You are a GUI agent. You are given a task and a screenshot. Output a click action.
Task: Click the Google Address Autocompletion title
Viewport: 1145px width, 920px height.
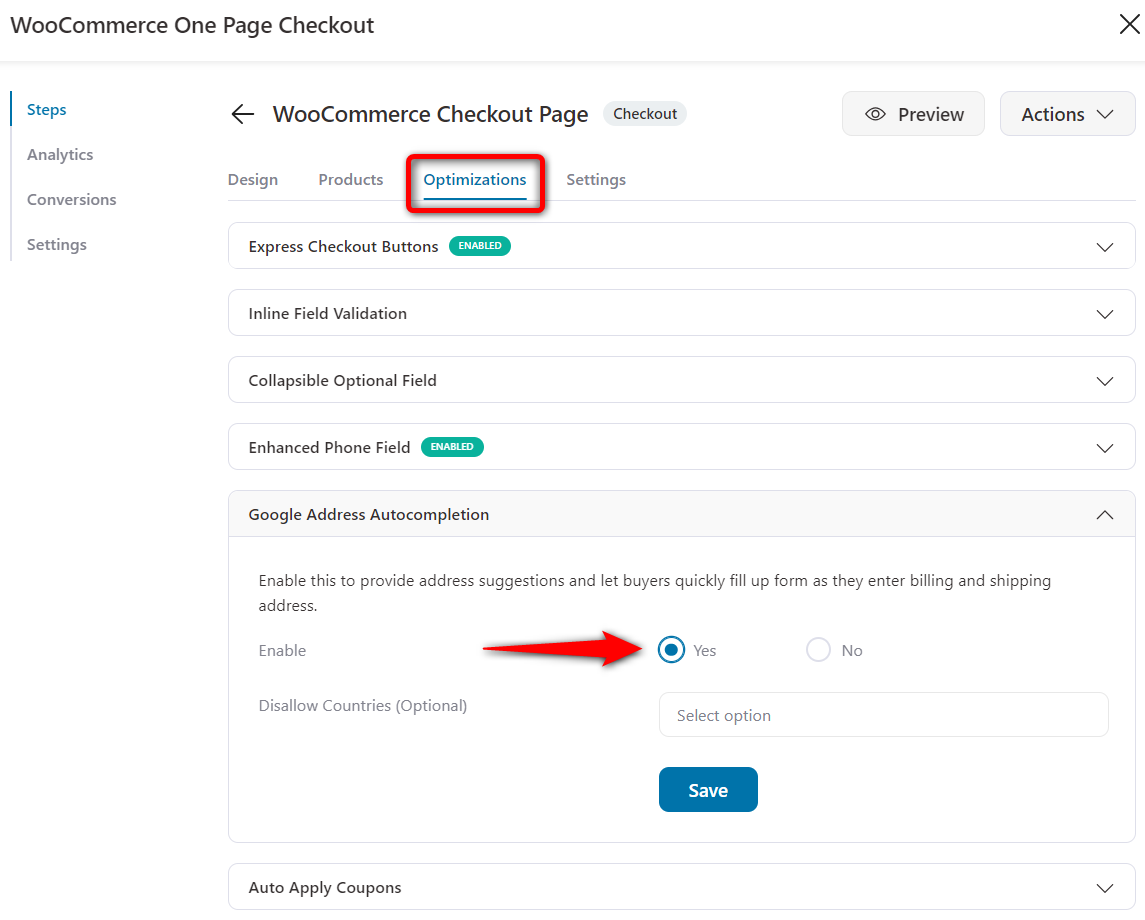369,514
